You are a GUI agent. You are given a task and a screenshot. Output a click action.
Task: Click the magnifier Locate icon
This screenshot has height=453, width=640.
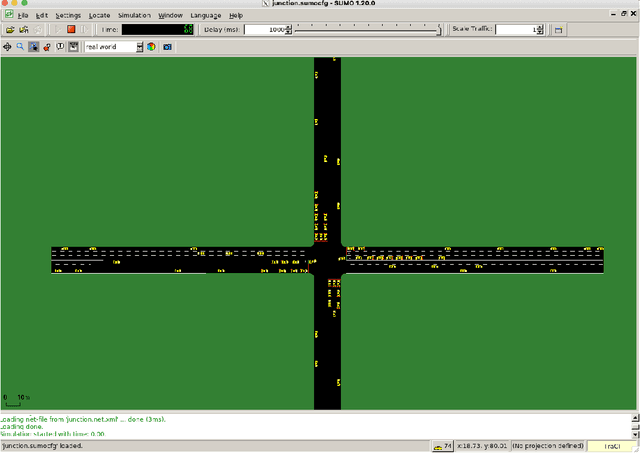[20, 47]
